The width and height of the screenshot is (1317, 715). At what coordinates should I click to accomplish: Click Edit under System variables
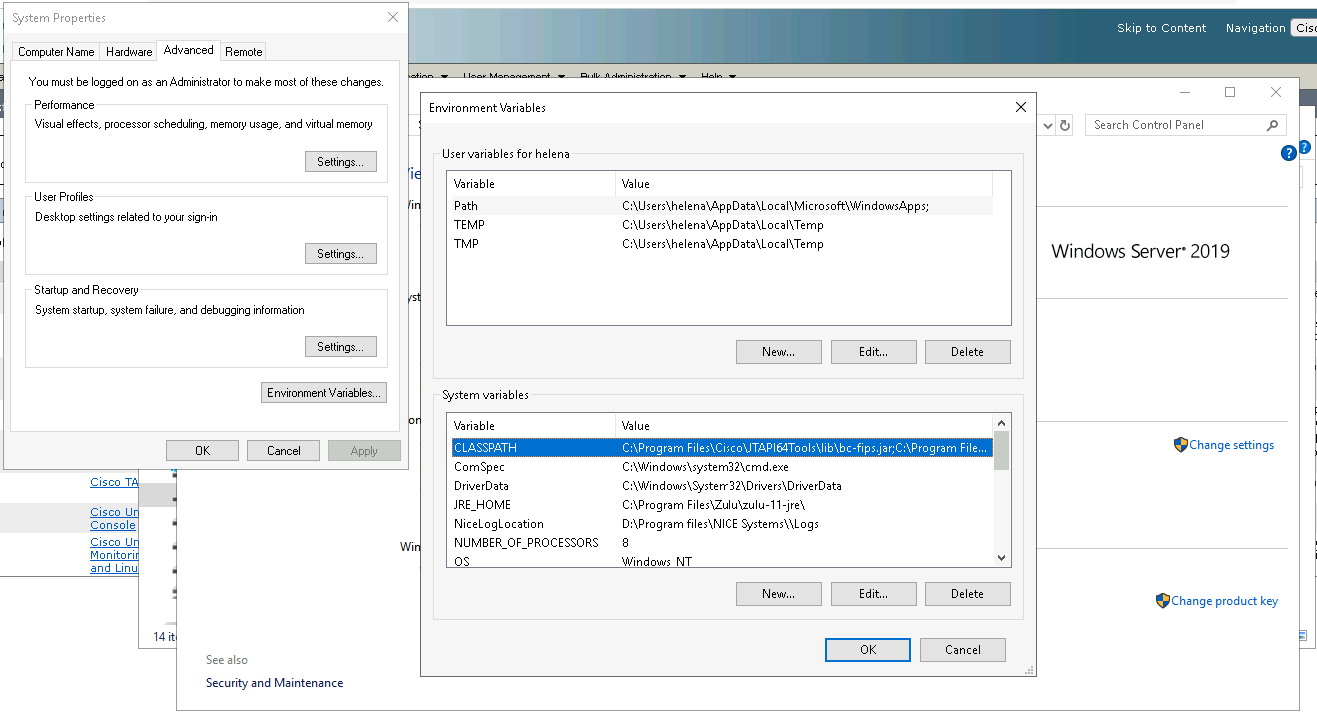coord(873,594)
